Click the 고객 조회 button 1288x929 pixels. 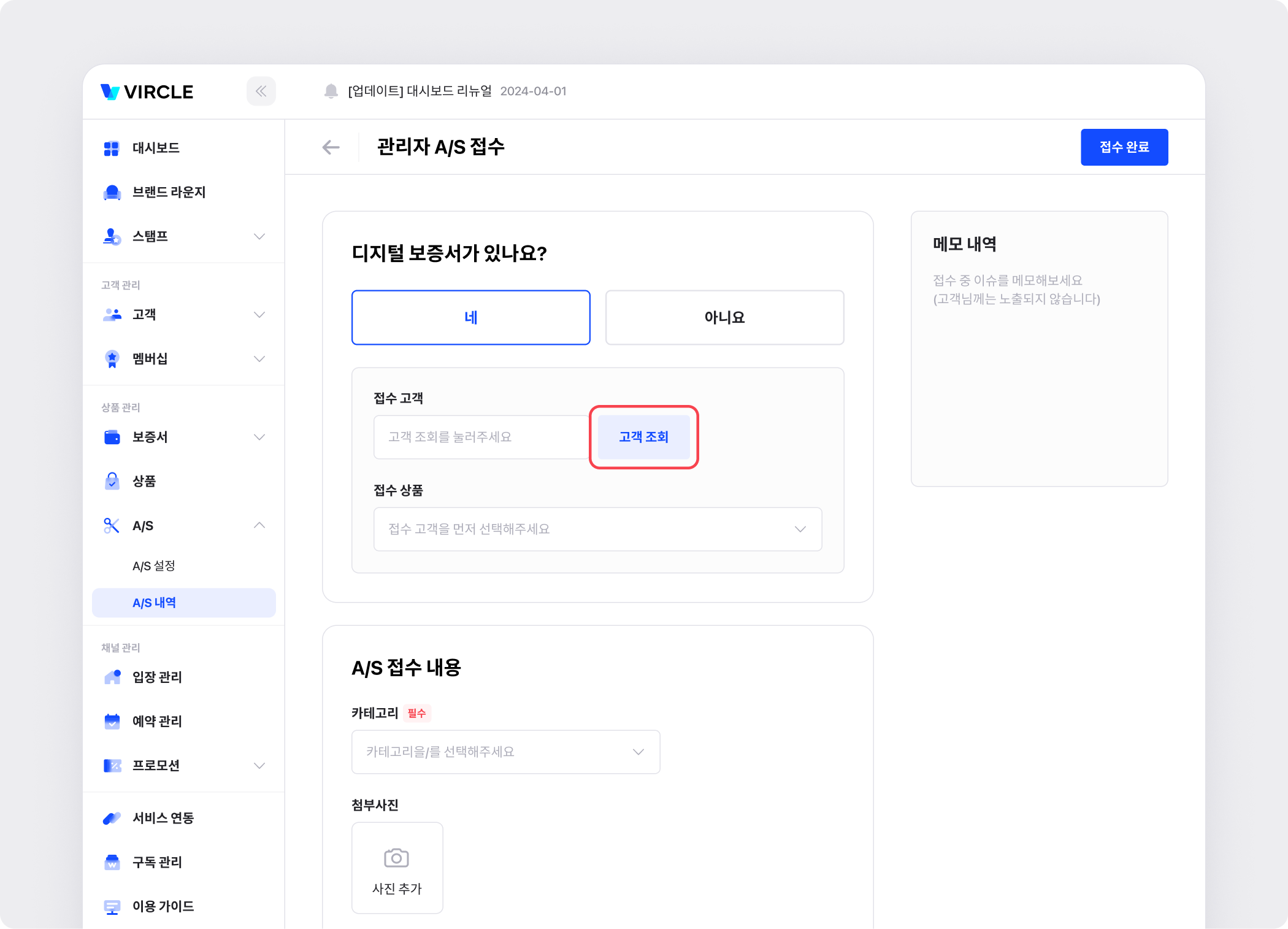643,437
